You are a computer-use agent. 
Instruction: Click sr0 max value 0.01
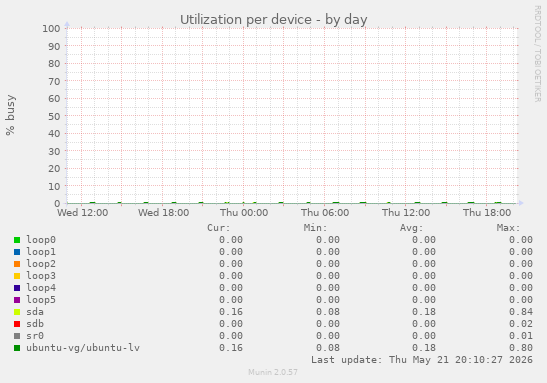pyautogui.click(x=520, y=336)
